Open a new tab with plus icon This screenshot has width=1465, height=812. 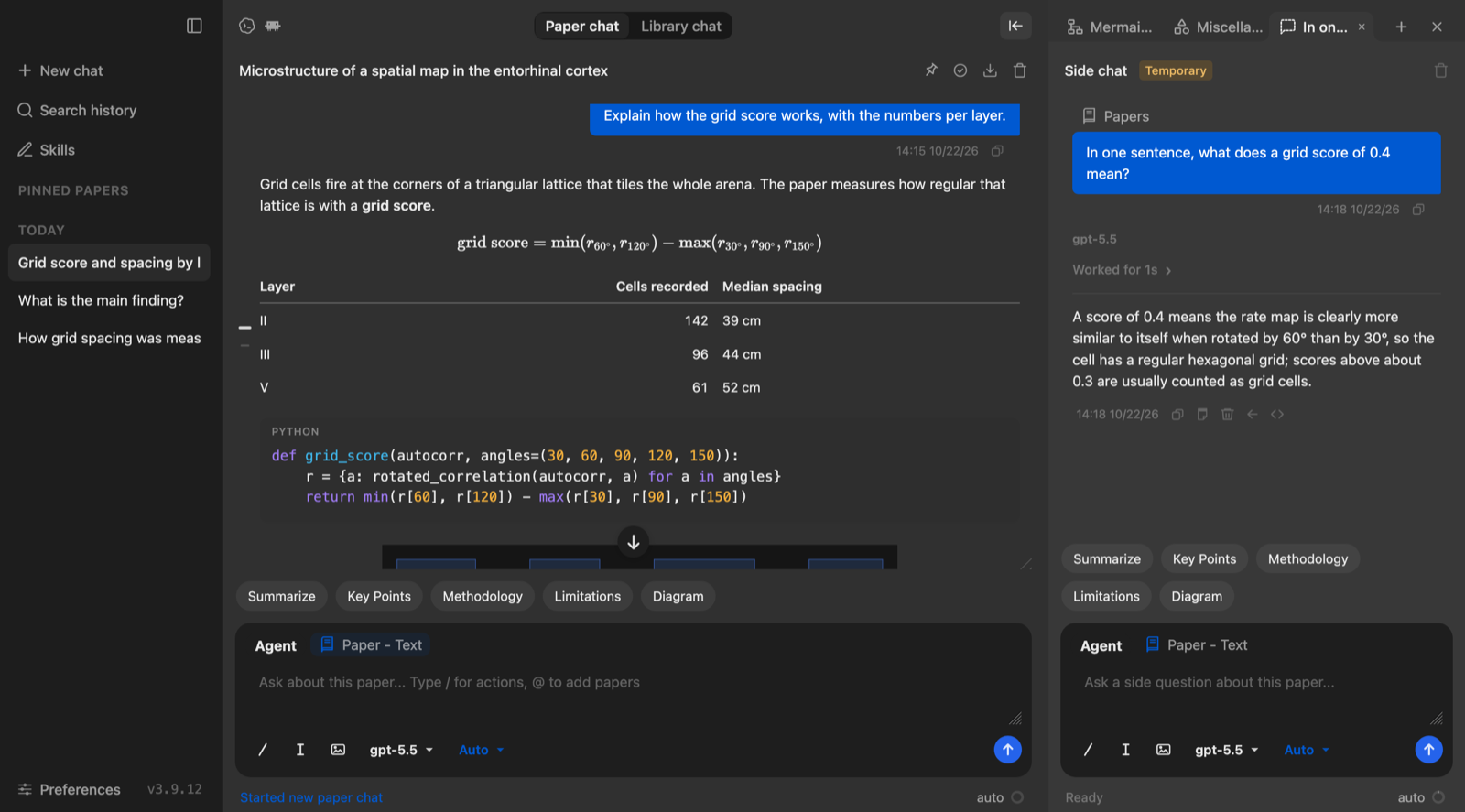(x=1401, y=27)
